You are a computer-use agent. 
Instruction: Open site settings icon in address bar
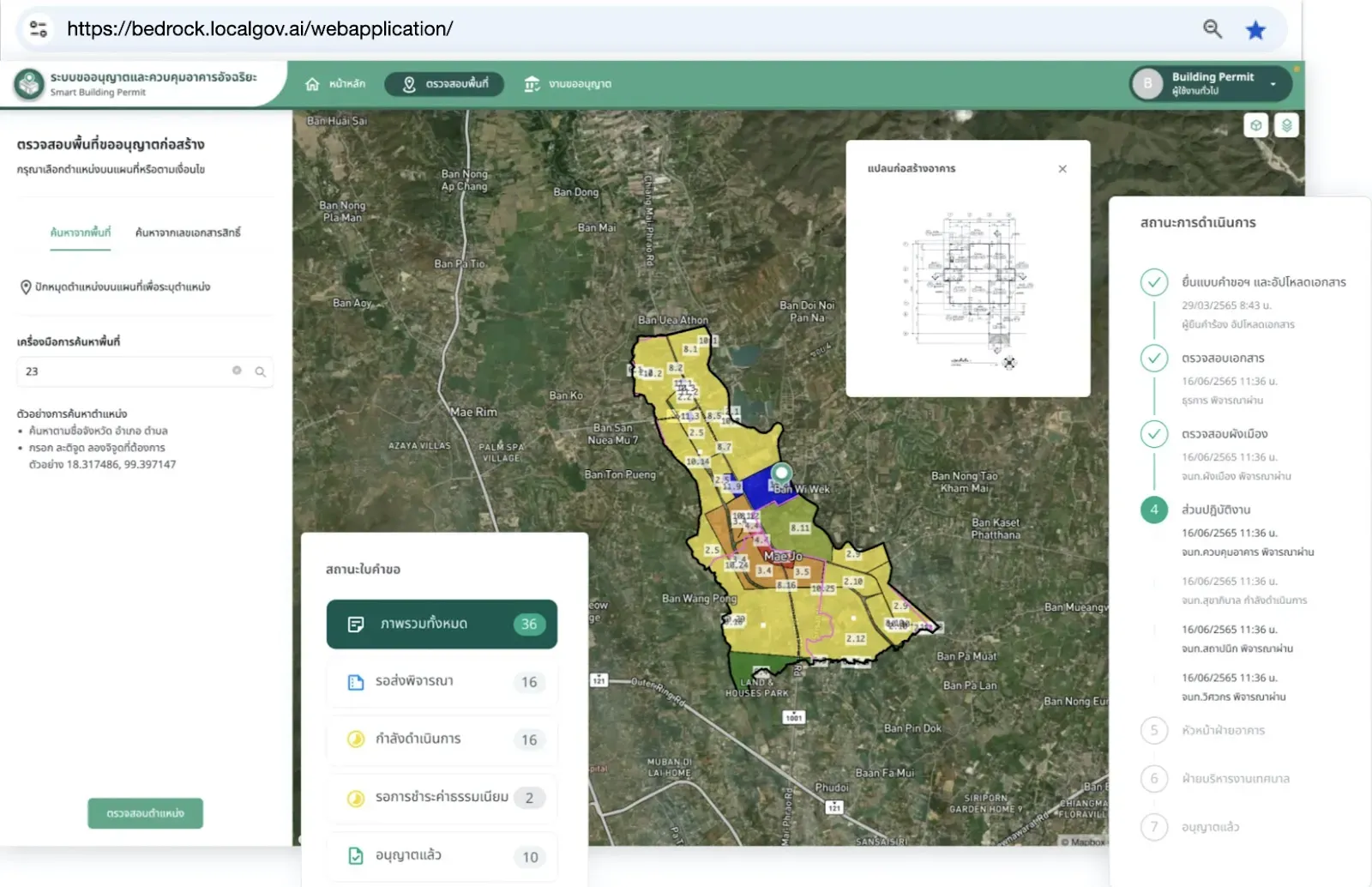pyautogui.click(x=39, y=28)
